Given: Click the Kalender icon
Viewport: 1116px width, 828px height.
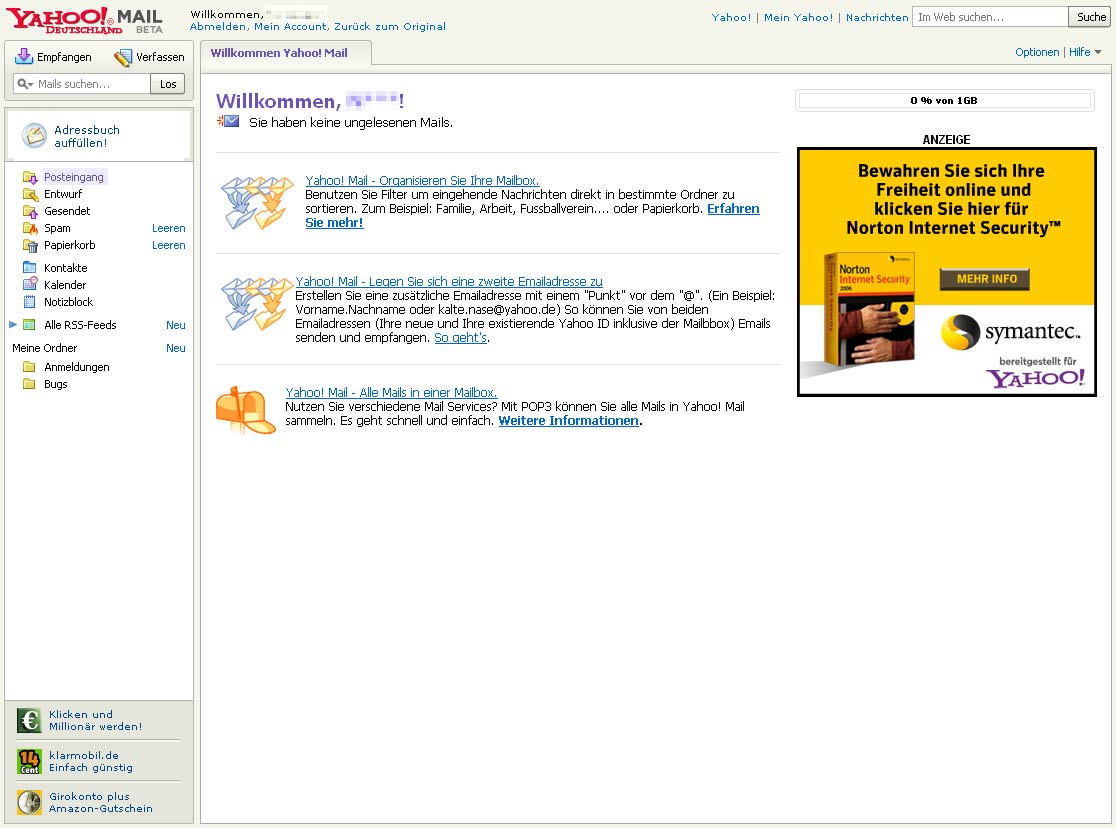Looking at the screenshot, I should [30, 285].
